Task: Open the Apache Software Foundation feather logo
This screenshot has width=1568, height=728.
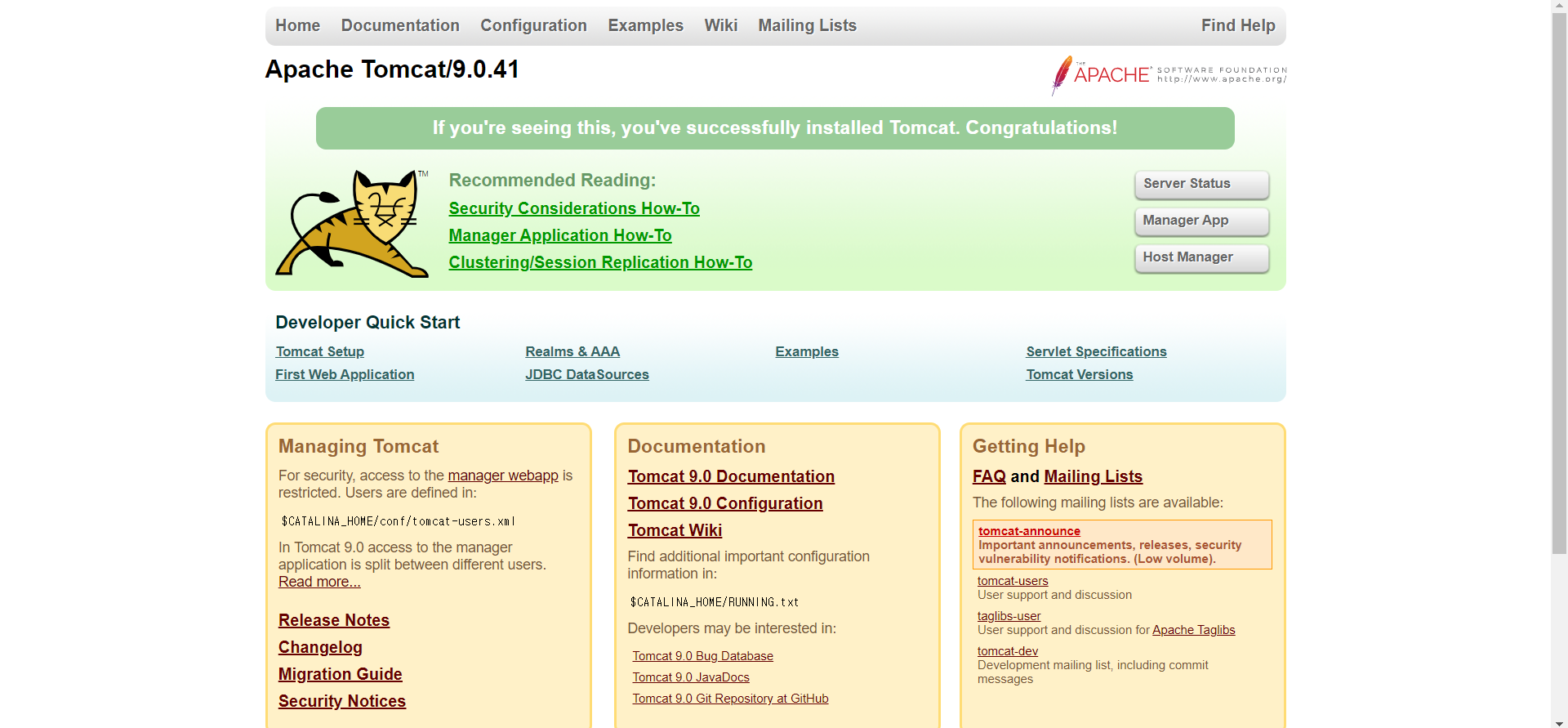Action: click(x=1169, y=75)
